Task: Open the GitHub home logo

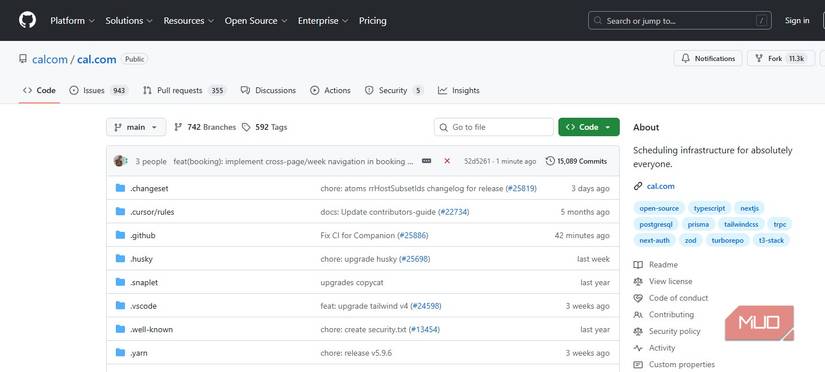Action: pyautogui.click(x=27, y=21)
